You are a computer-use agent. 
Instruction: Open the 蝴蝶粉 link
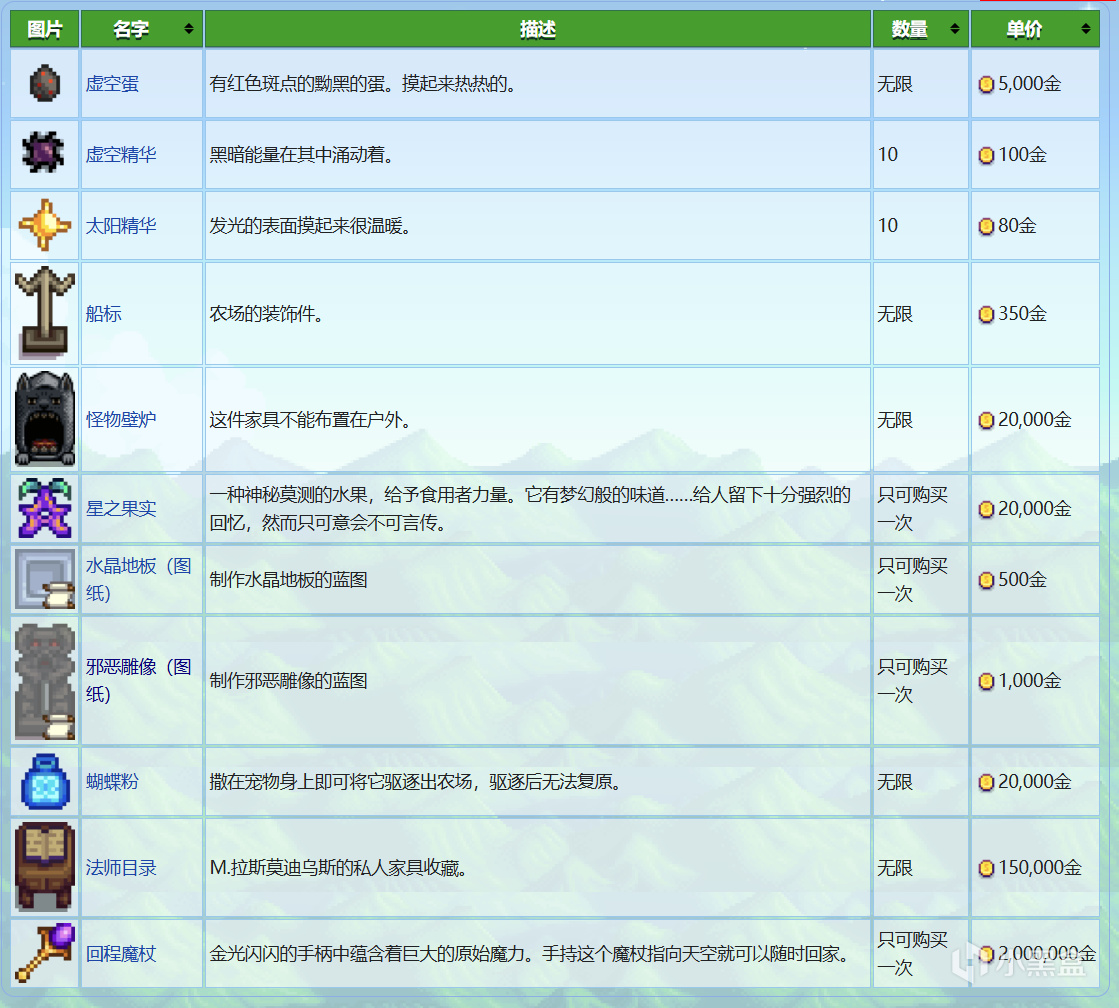pyautogui.click(x=112, y=782)
